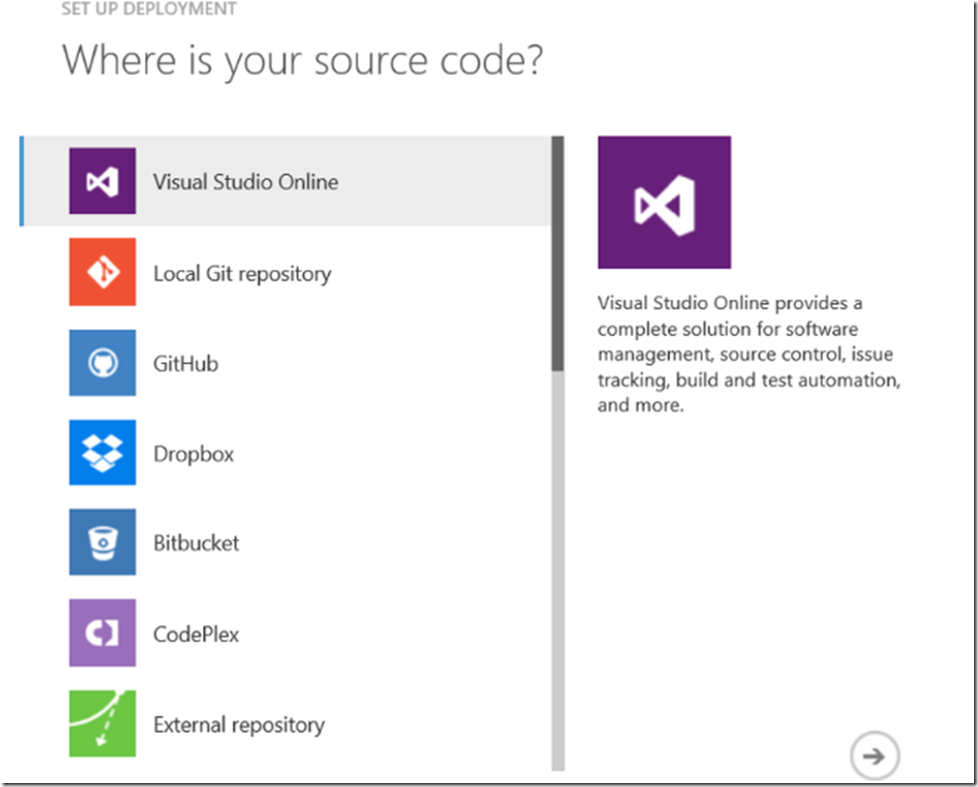
Task: Pick the CodePlex source label
Action: 196,634
